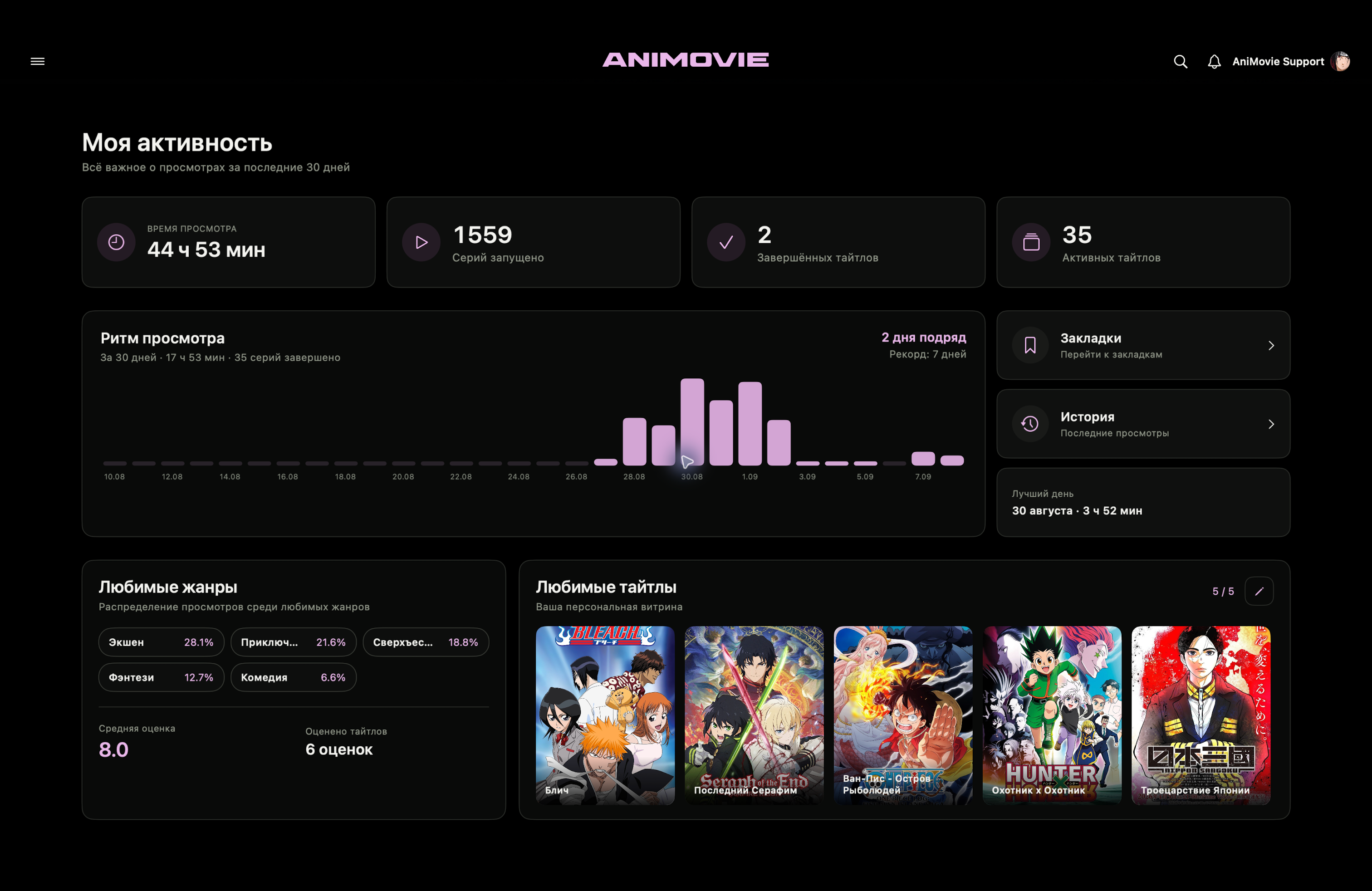Click the 6 оценок text
Viewport: 1372px width, 891px height.
(339, 749)
